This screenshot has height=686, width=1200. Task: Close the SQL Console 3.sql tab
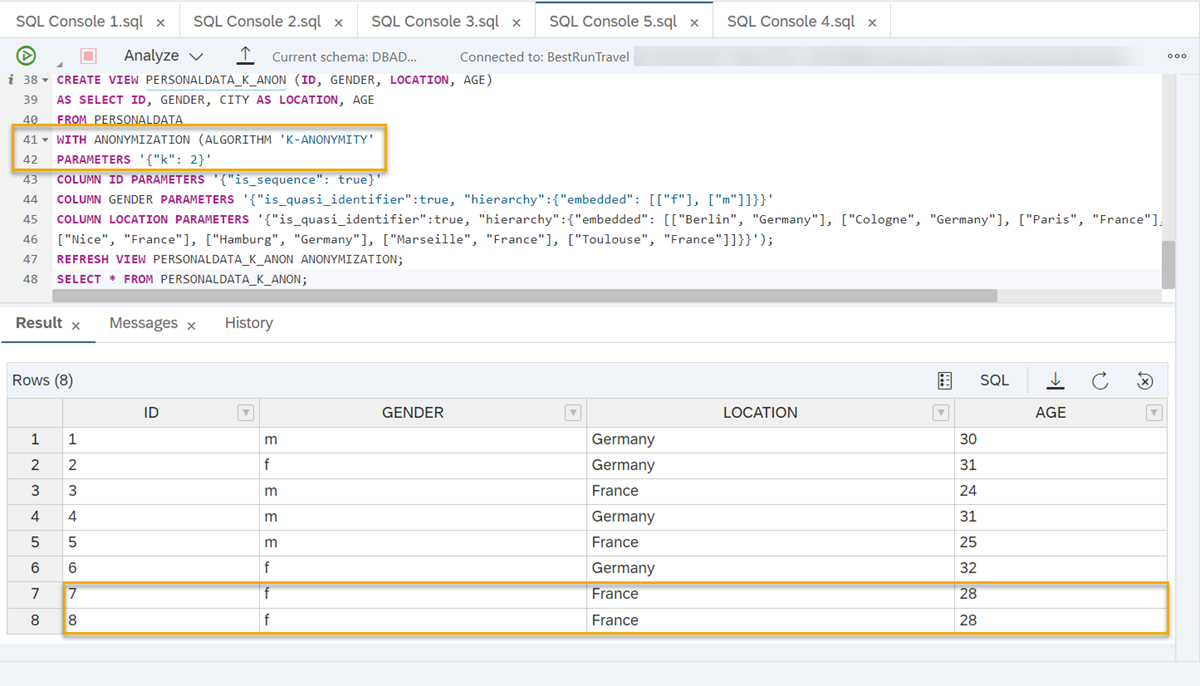coord(517,22)
